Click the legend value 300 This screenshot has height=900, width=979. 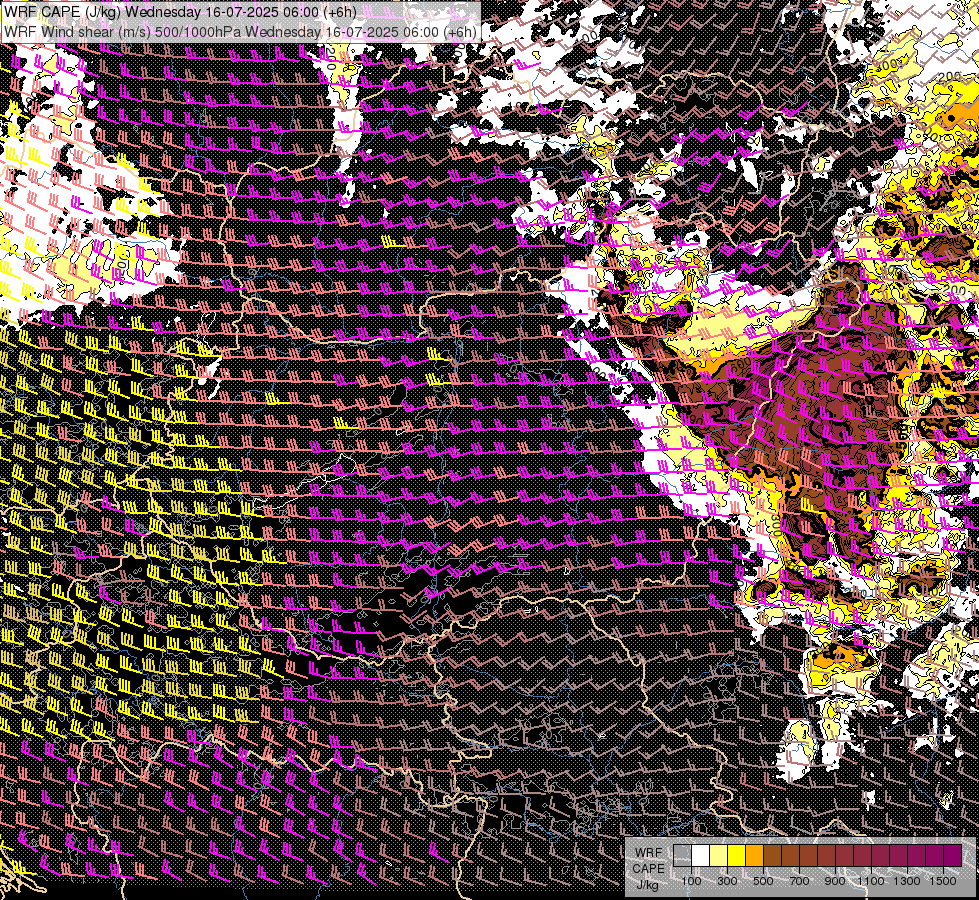point(727,881)
